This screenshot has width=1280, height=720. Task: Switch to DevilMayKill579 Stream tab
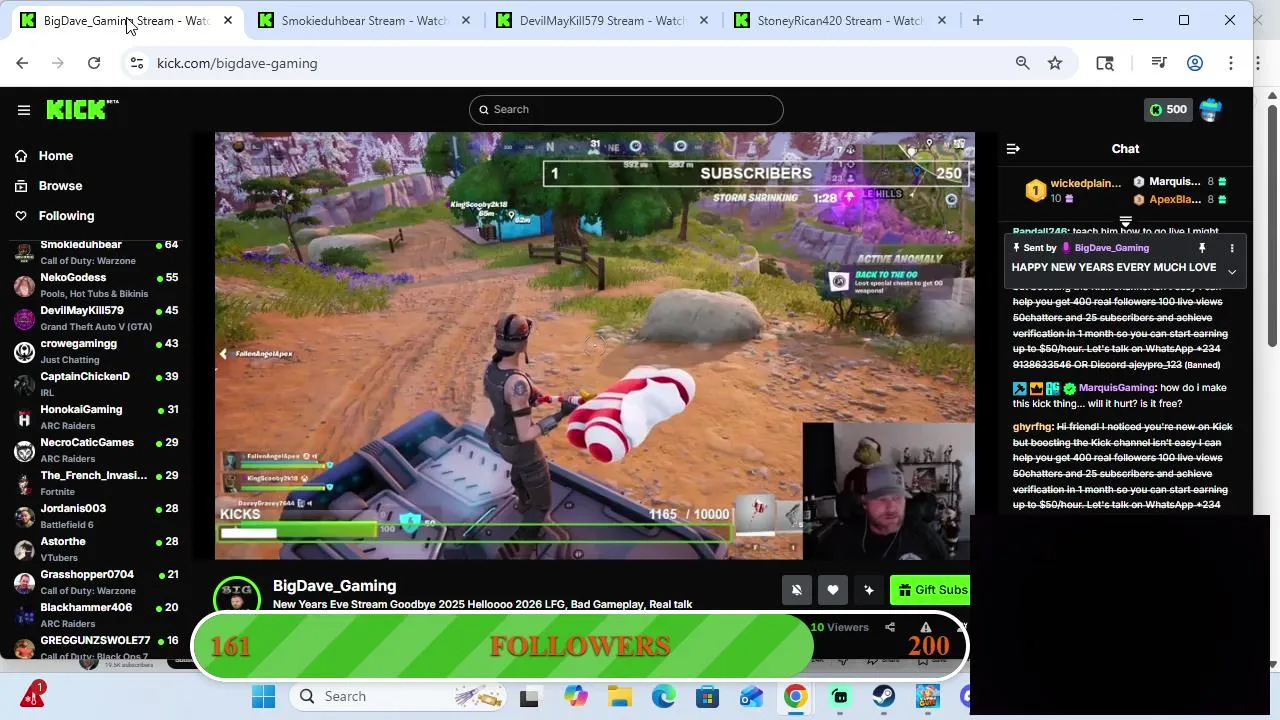602,20
